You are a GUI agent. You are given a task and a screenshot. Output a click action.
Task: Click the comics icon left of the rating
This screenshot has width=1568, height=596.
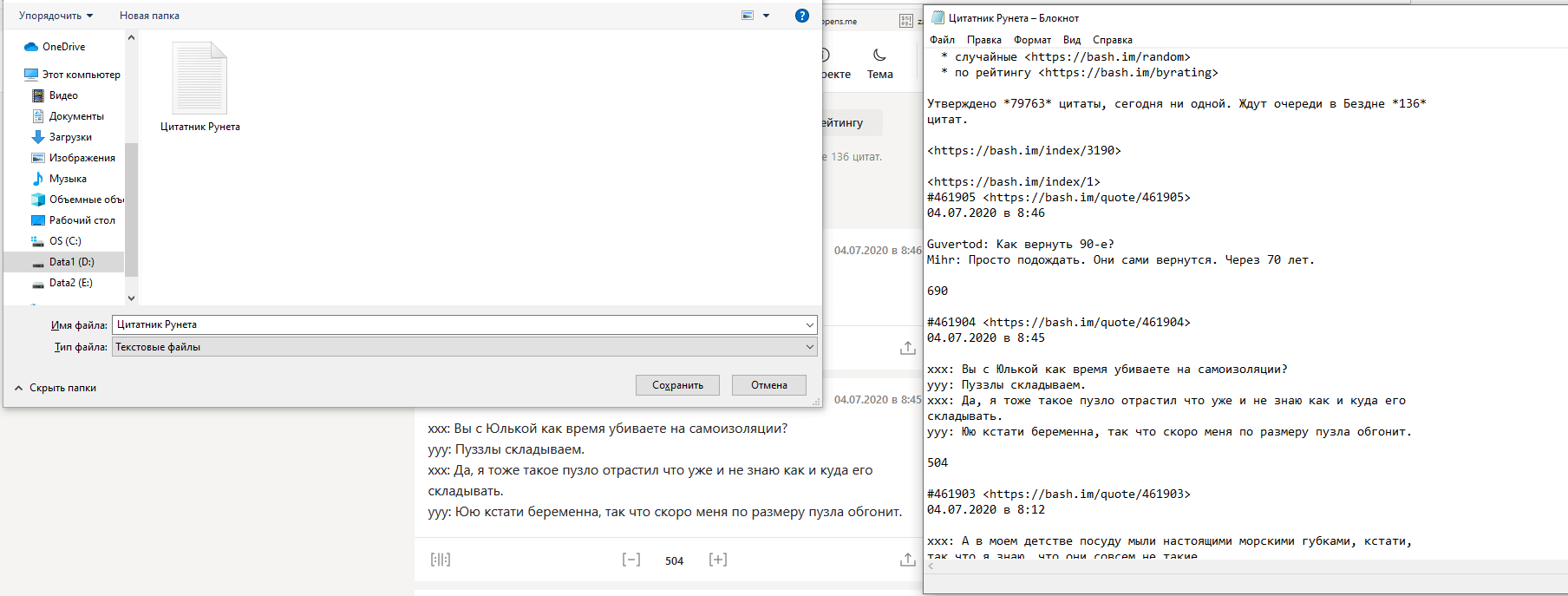click(x=441, y=560)
